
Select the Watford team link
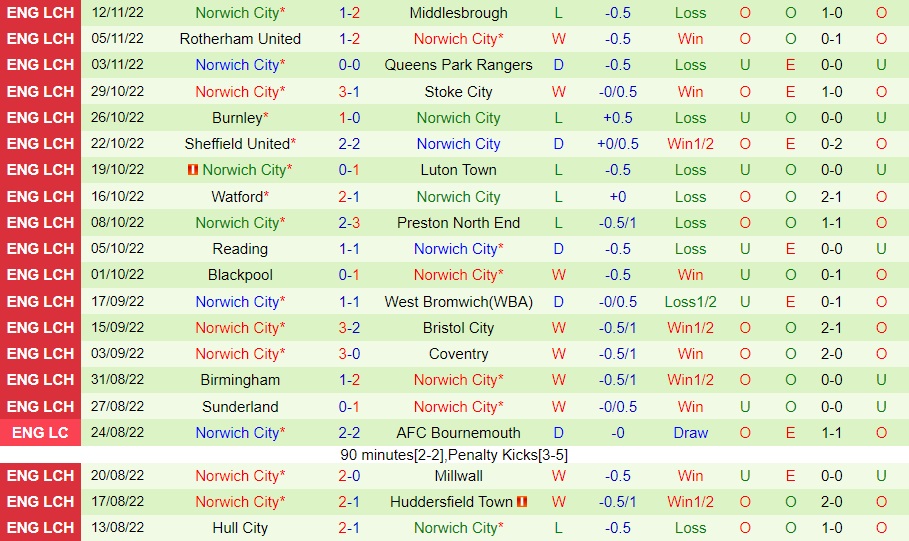pos(237,197)
